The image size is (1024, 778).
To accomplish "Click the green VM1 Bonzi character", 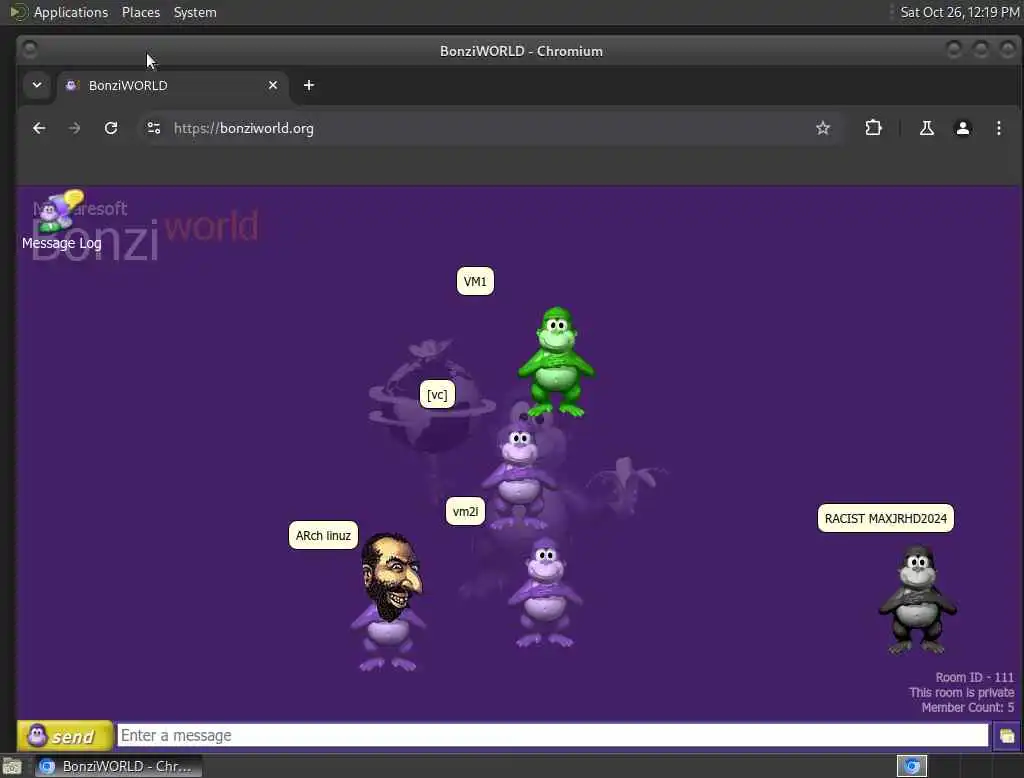I will 556,362.
